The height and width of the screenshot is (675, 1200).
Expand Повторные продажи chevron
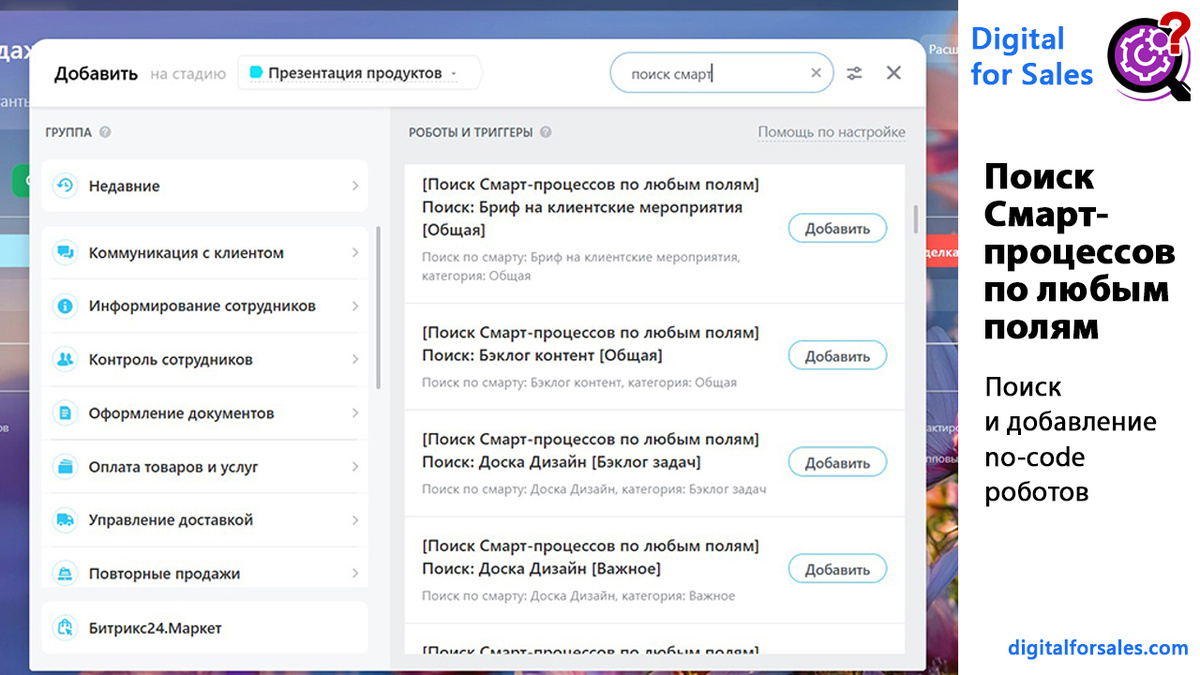point(355,574)
